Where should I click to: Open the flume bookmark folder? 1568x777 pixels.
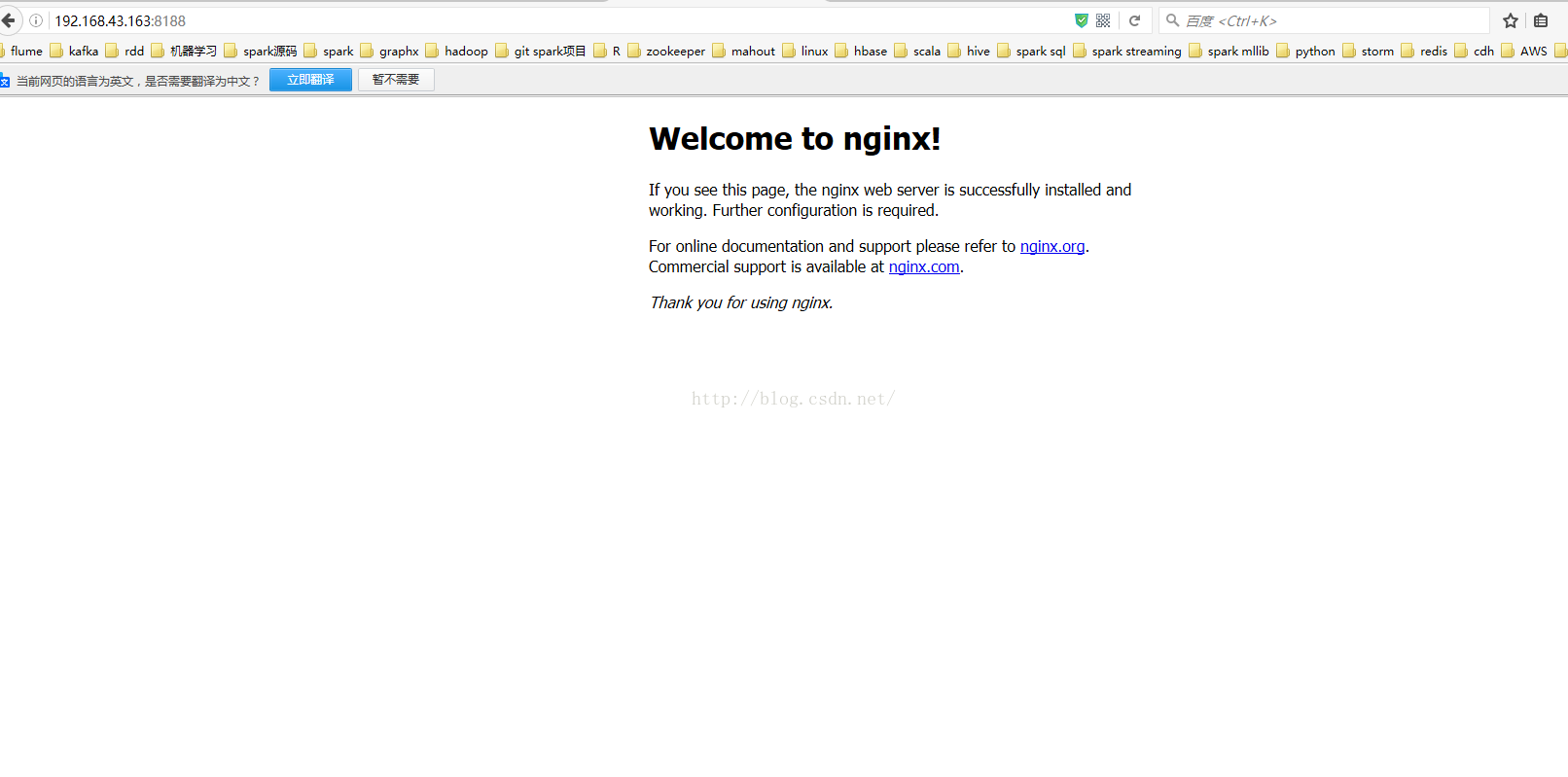21,51
